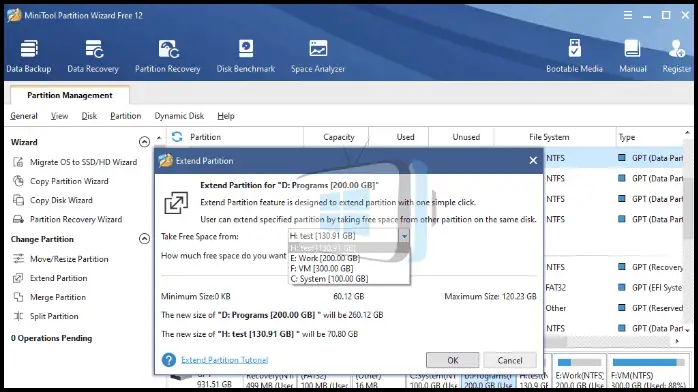Click the Split Partition icon
The image size is (698, 392).
(x=18, y=316)
